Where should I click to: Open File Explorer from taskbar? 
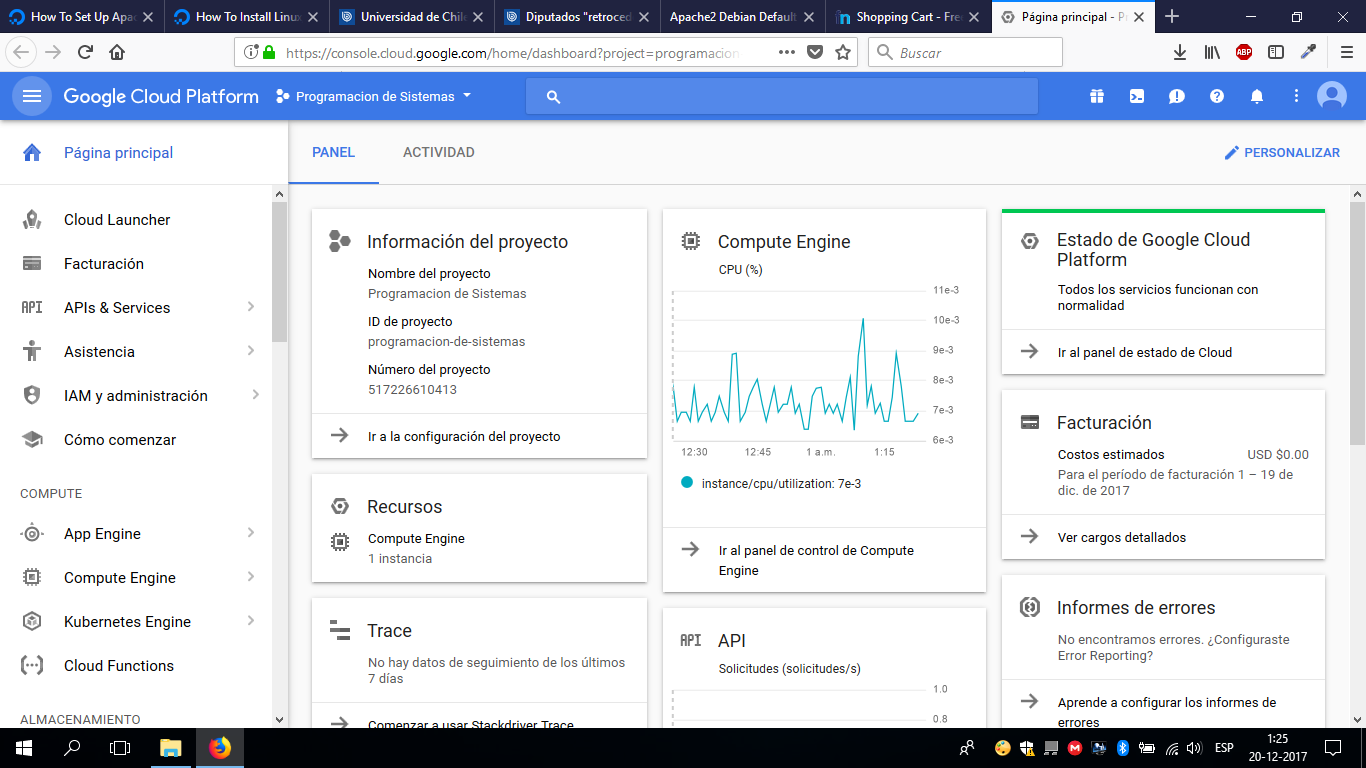coord(171,748)
